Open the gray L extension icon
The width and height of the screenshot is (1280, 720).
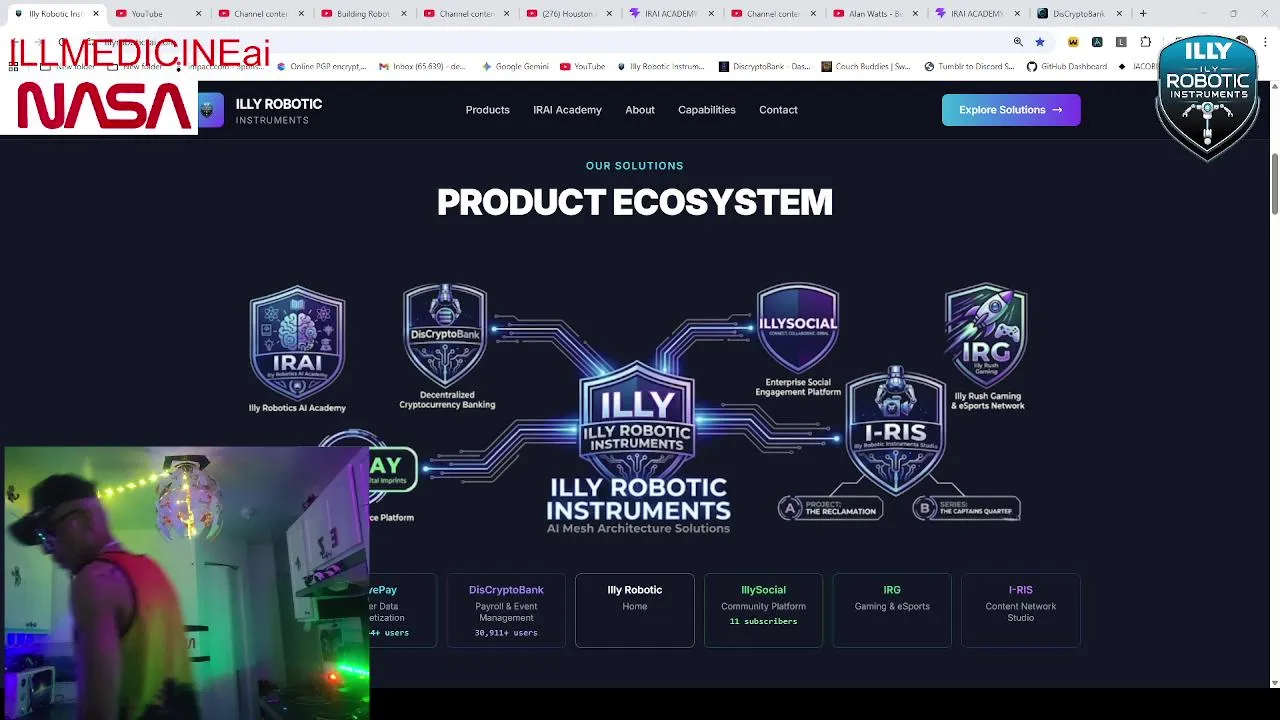[1121, 42]
